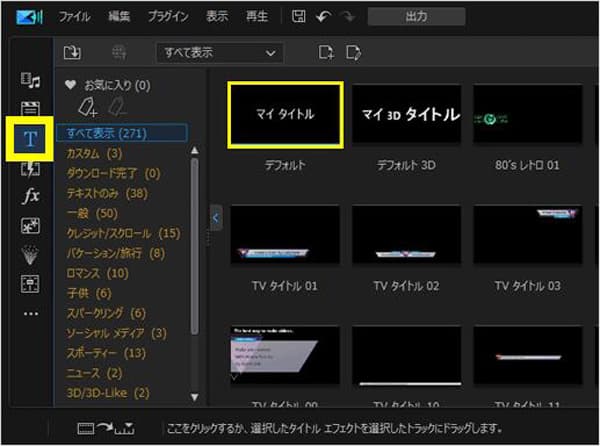Screen dimensions: 600x446
Task: Select the TV タイトル 01 thumbnail
Action: [x=285, y=234]
